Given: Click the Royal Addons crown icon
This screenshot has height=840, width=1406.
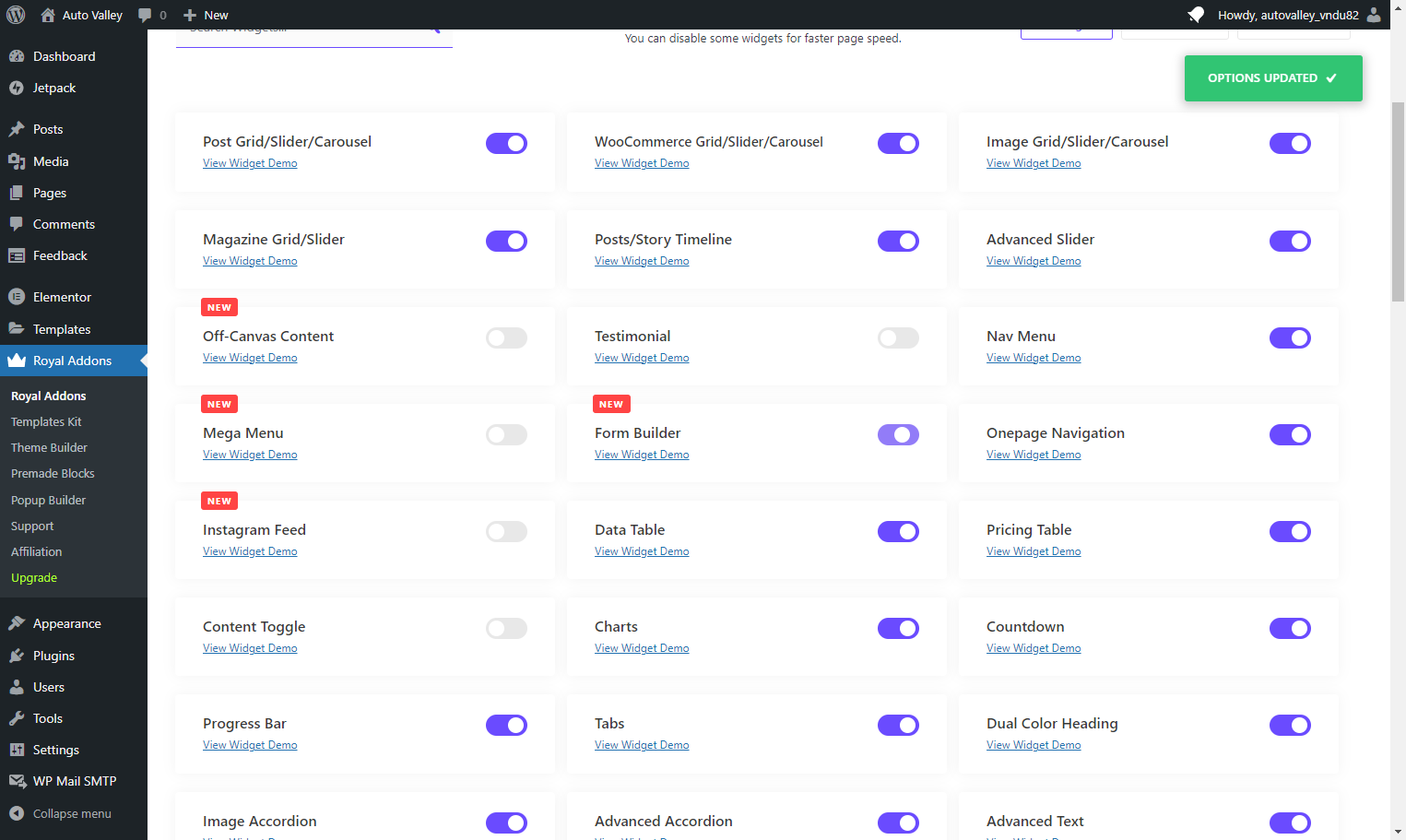Looking at the screenshot, I should [x=17, y=361].
